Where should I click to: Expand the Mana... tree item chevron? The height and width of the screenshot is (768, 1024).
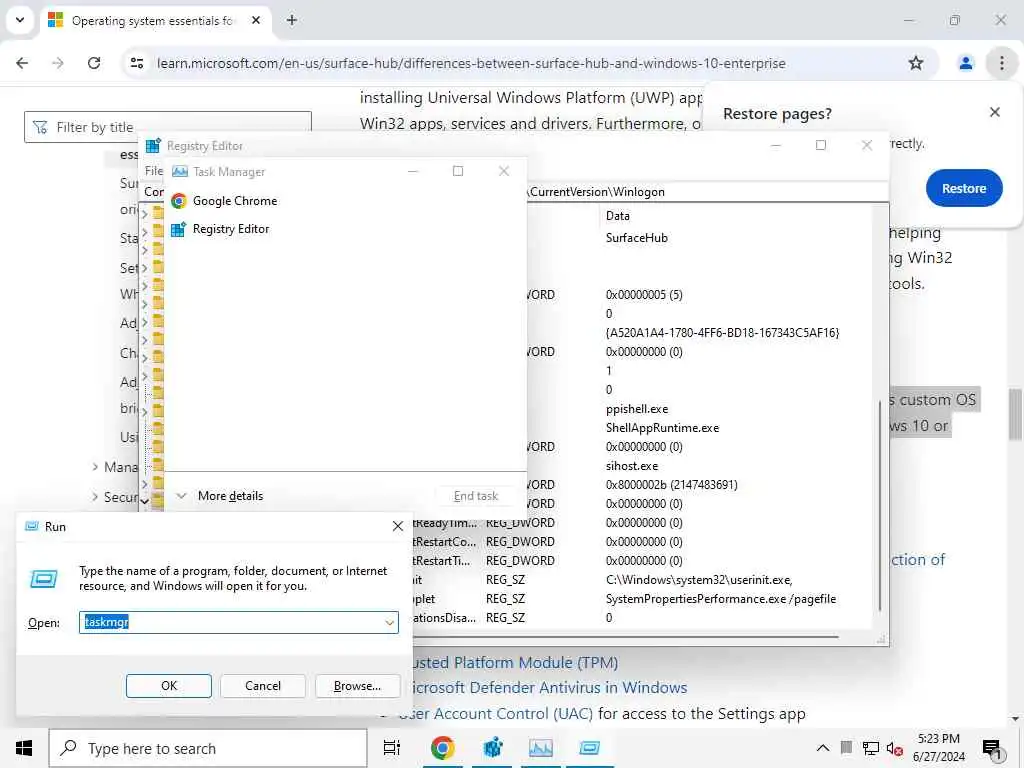pos(95,466)
